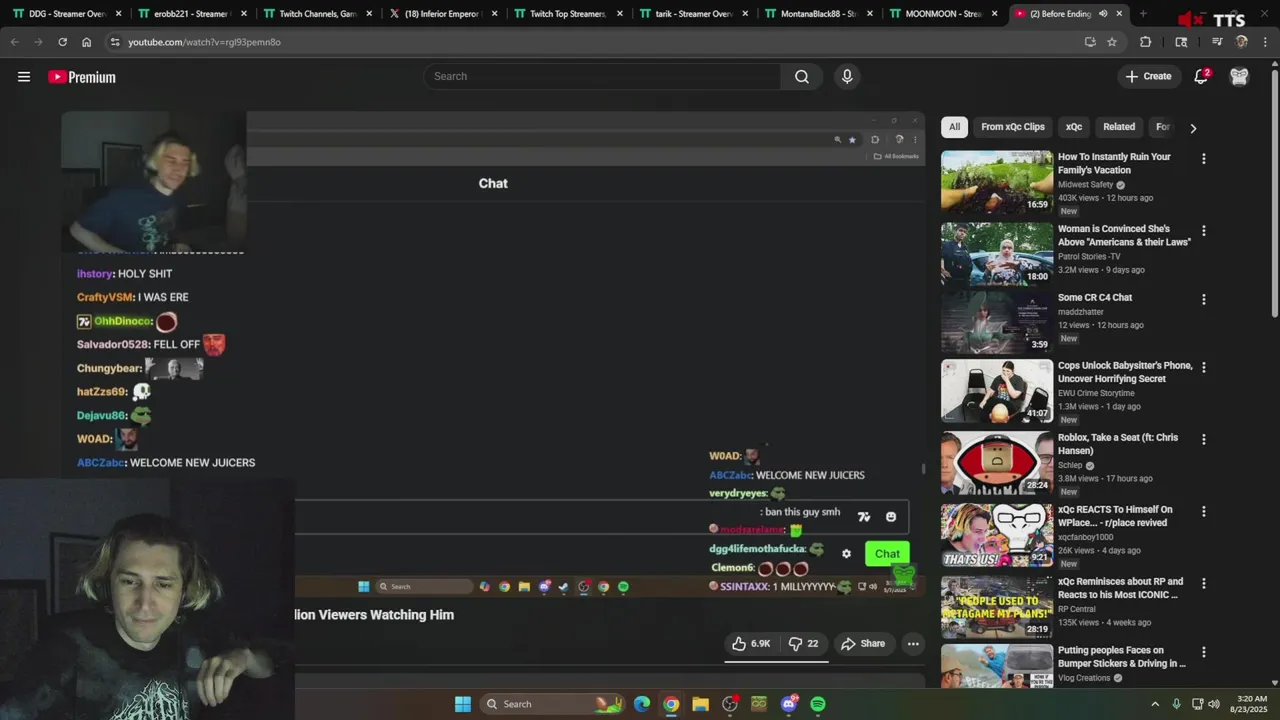Show more filter chips with right arrow
Image resolution: width=1280 pixels, height=720 pixels.
[1193, 128]
